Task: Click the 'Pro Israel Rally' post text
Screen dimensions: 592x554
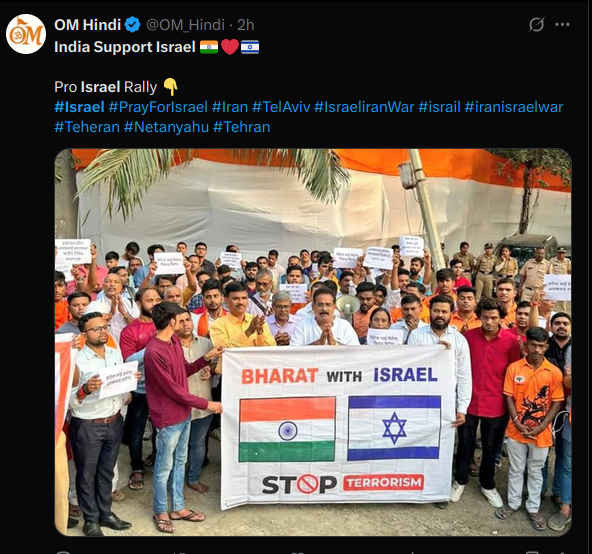Action: point(105,87)
